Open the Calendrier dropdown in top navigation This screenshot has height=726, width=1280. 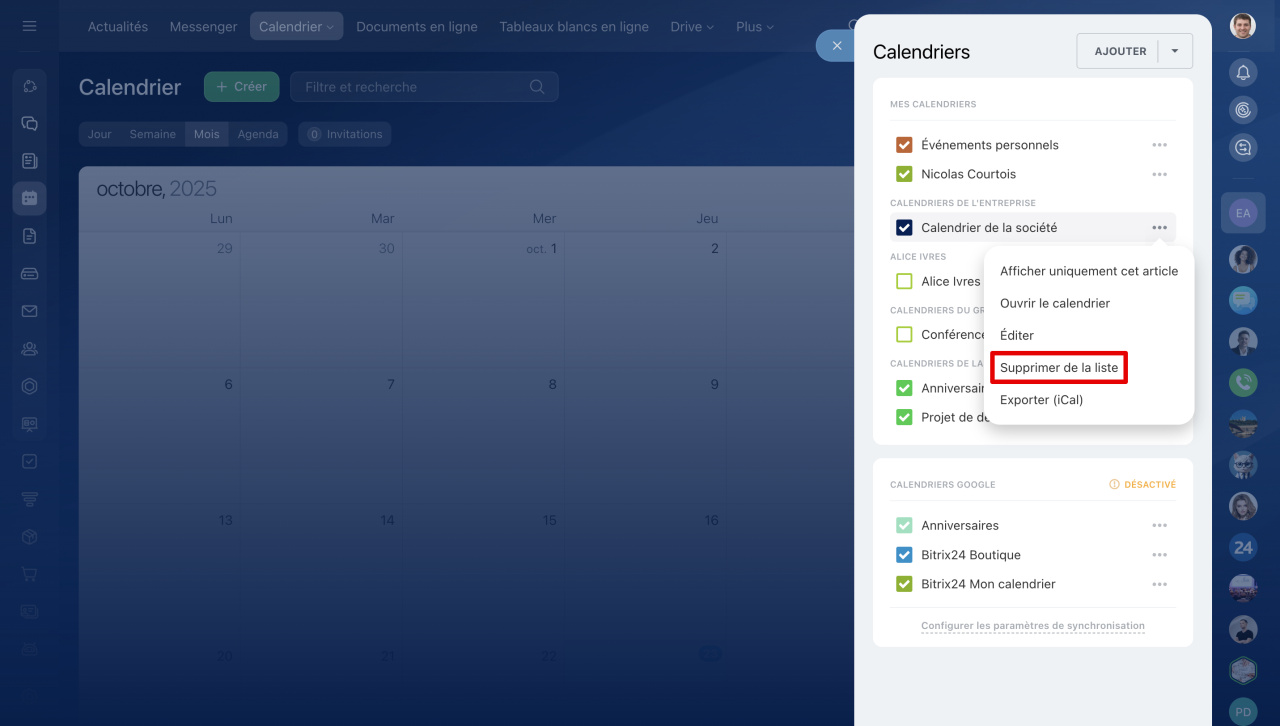(x=296, y=27)
